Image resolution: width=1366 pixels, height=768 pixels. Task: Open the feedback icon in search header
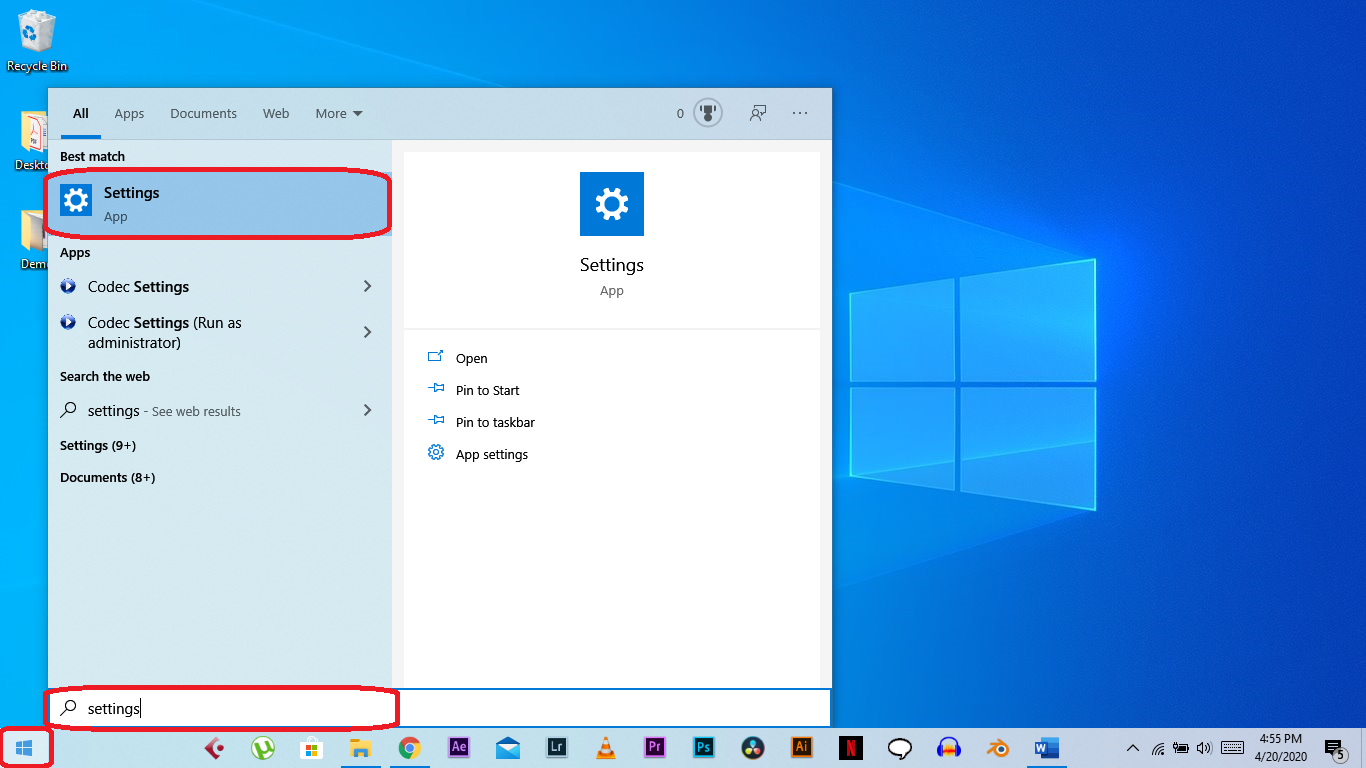click(x=758, y=113)
